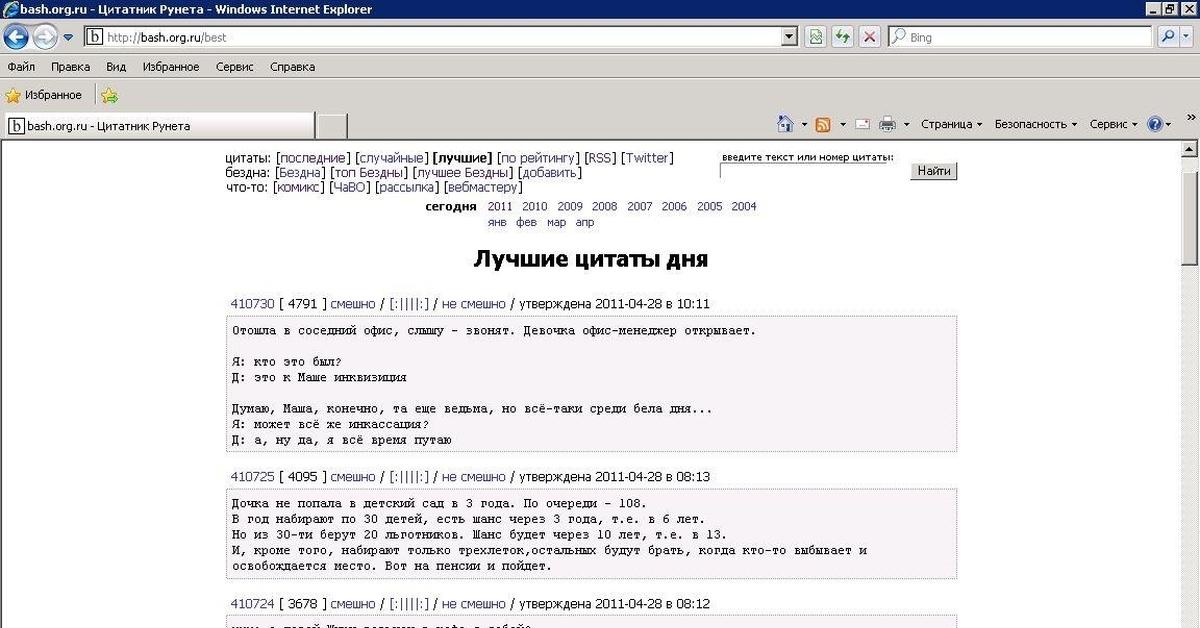This screenshot has height=628, width=1200.
Task: Open the [случайные] quotes link
Action: coord(391,158)
